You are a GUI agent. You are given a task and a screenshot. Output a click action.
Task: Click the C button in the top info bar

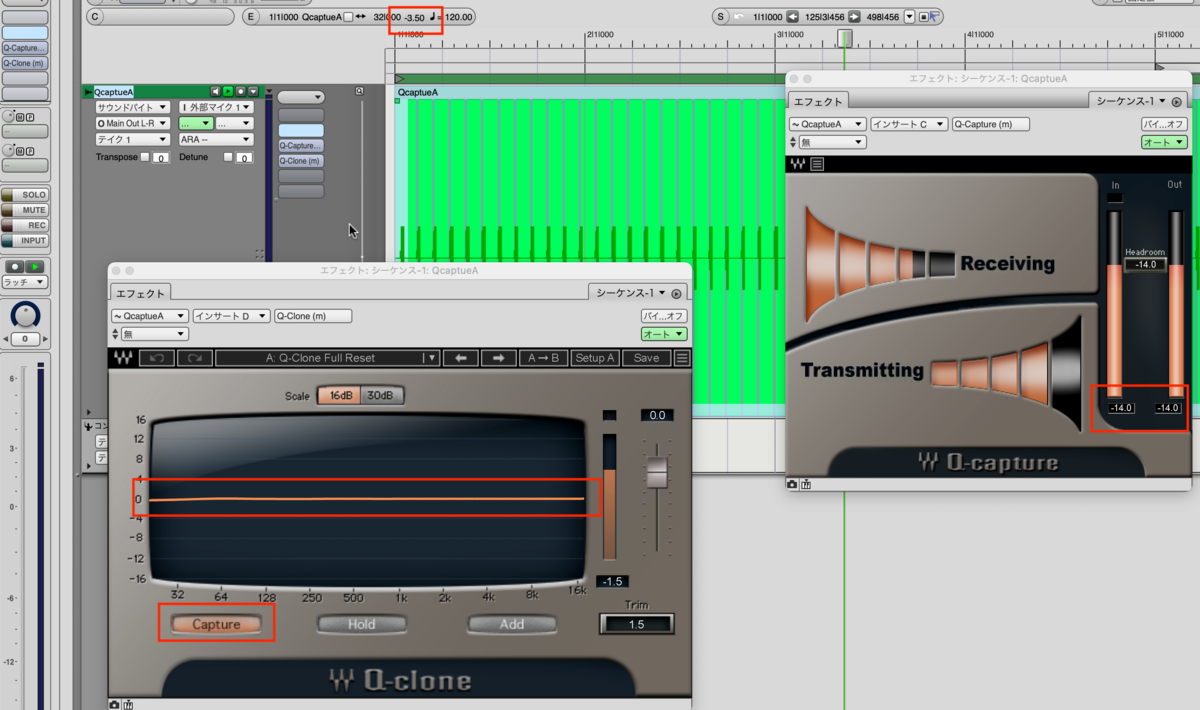pos(95,17)
